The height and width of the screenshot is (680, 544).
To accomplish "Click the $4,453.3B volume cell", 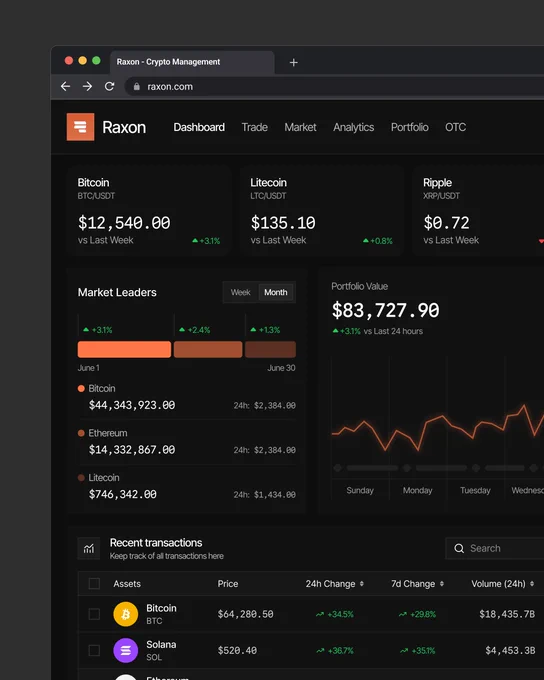I will [510, 651].
